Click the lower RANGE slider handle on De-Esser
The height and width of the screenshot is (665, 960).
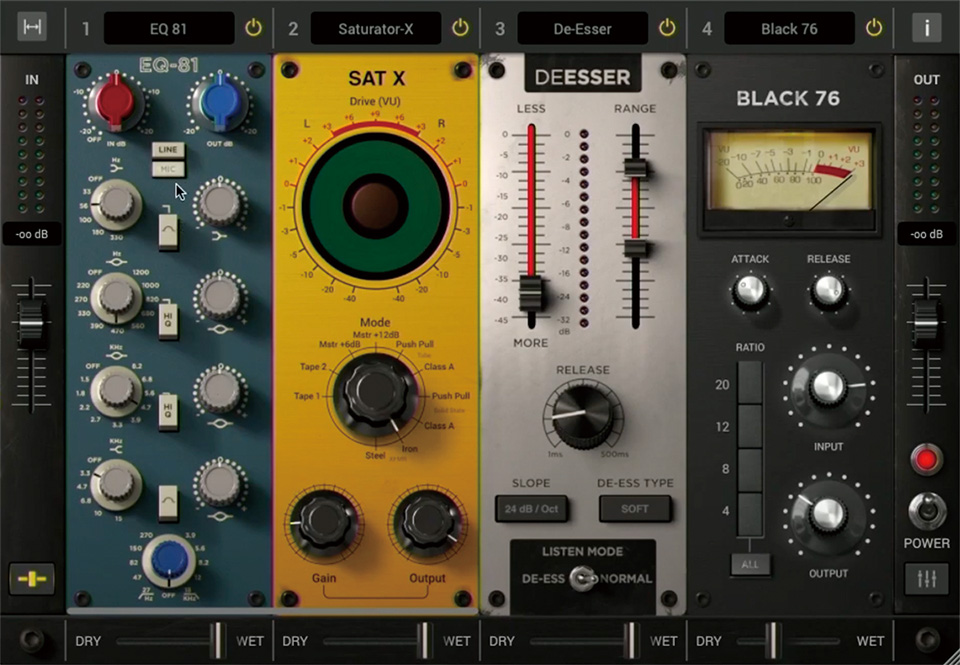(636, 248)
